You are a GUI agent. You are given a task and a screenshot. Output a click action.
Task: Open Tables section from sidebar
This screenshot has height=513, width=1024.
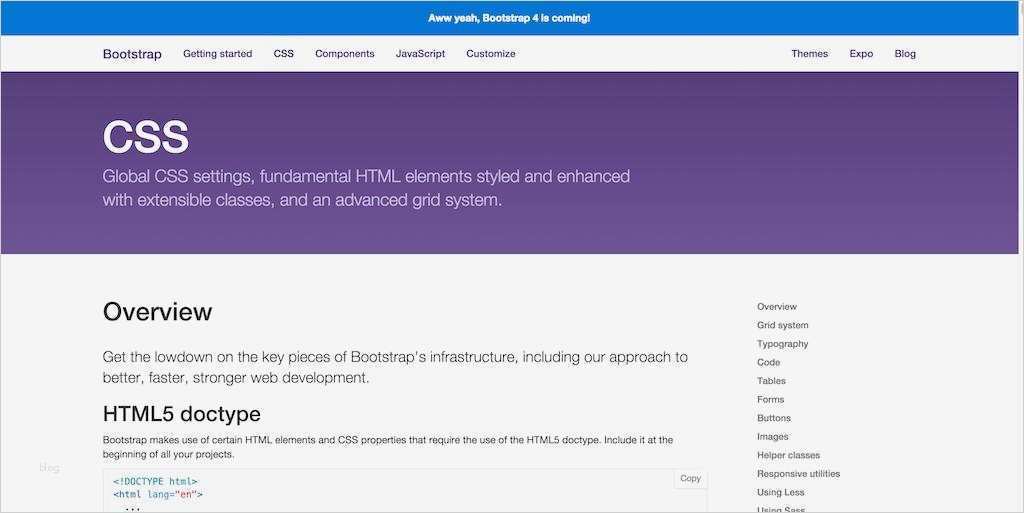772,381
